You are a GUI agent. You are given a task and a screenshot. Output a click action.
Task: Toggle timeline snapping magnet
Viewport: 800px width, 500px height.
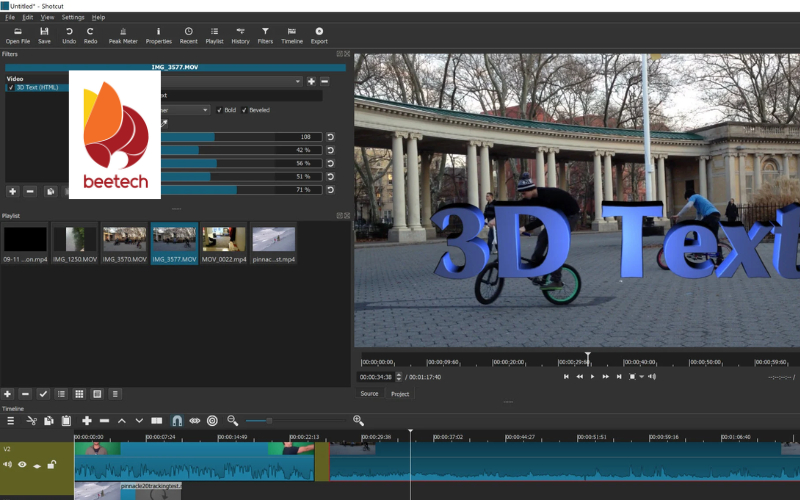click(x=177, y=421)
